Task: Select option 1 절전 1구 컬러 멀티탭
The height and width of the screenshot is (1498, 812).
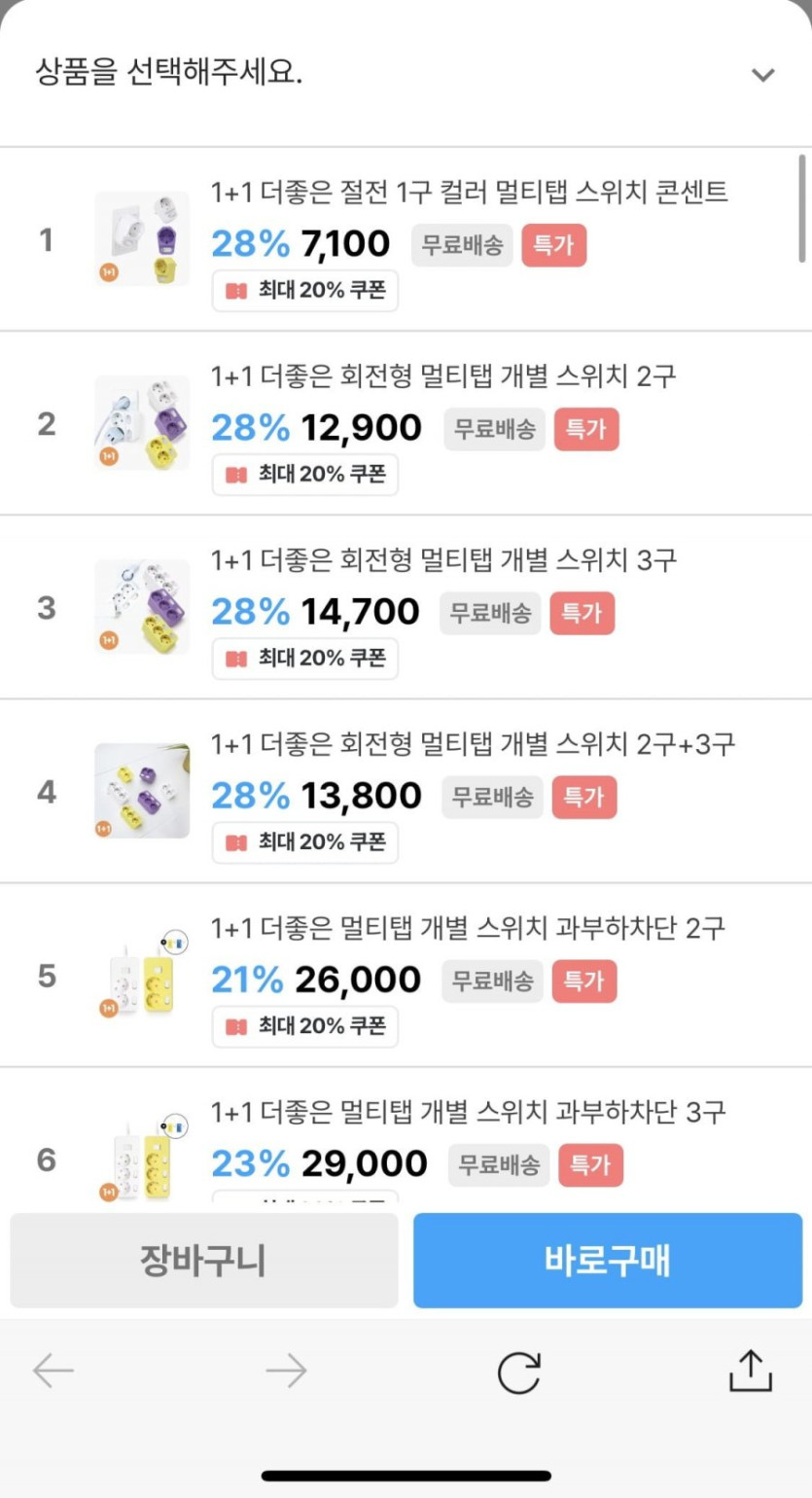Action: (469, 193)
